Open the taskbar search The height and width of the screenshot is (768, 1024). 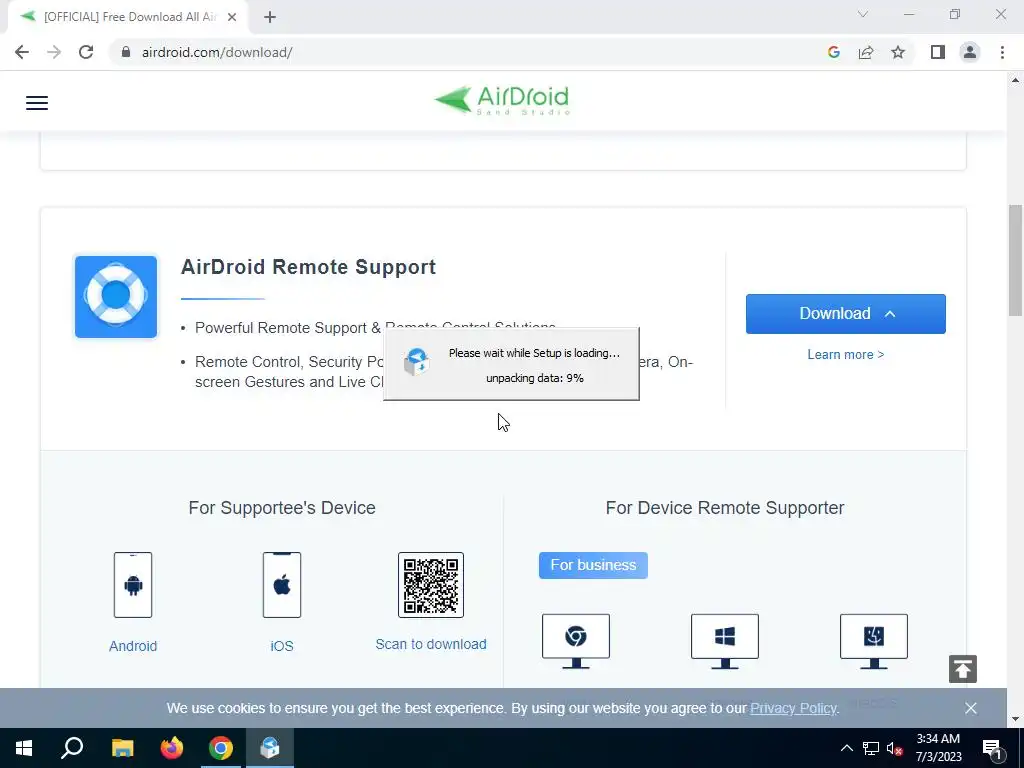[72, 748]
